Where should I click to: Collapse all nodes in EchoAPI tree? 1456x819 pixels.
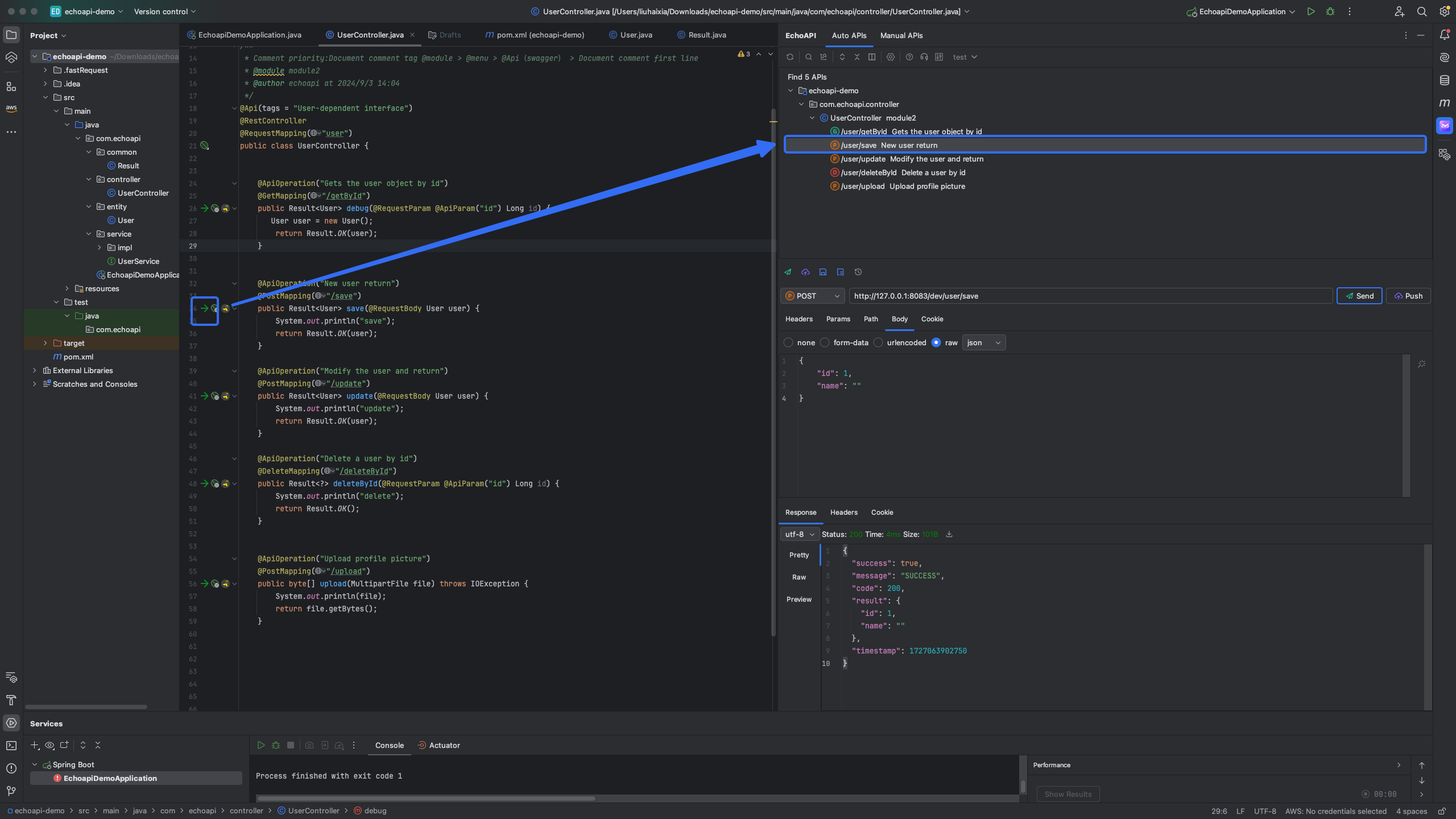(857, 57)
